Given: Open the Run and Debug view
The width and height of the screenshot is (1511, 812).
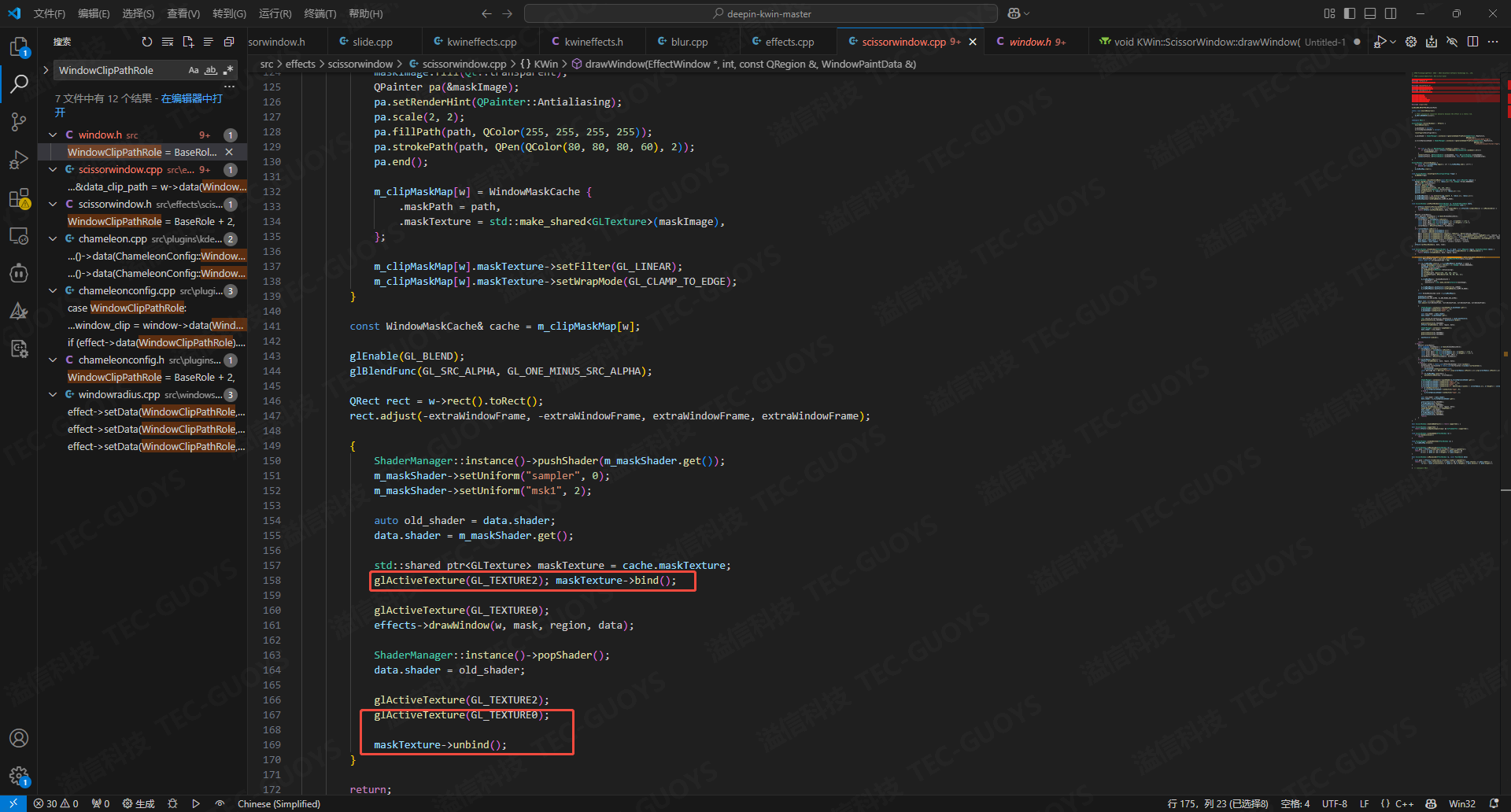Looking at the screenshot, I should 19,160.
